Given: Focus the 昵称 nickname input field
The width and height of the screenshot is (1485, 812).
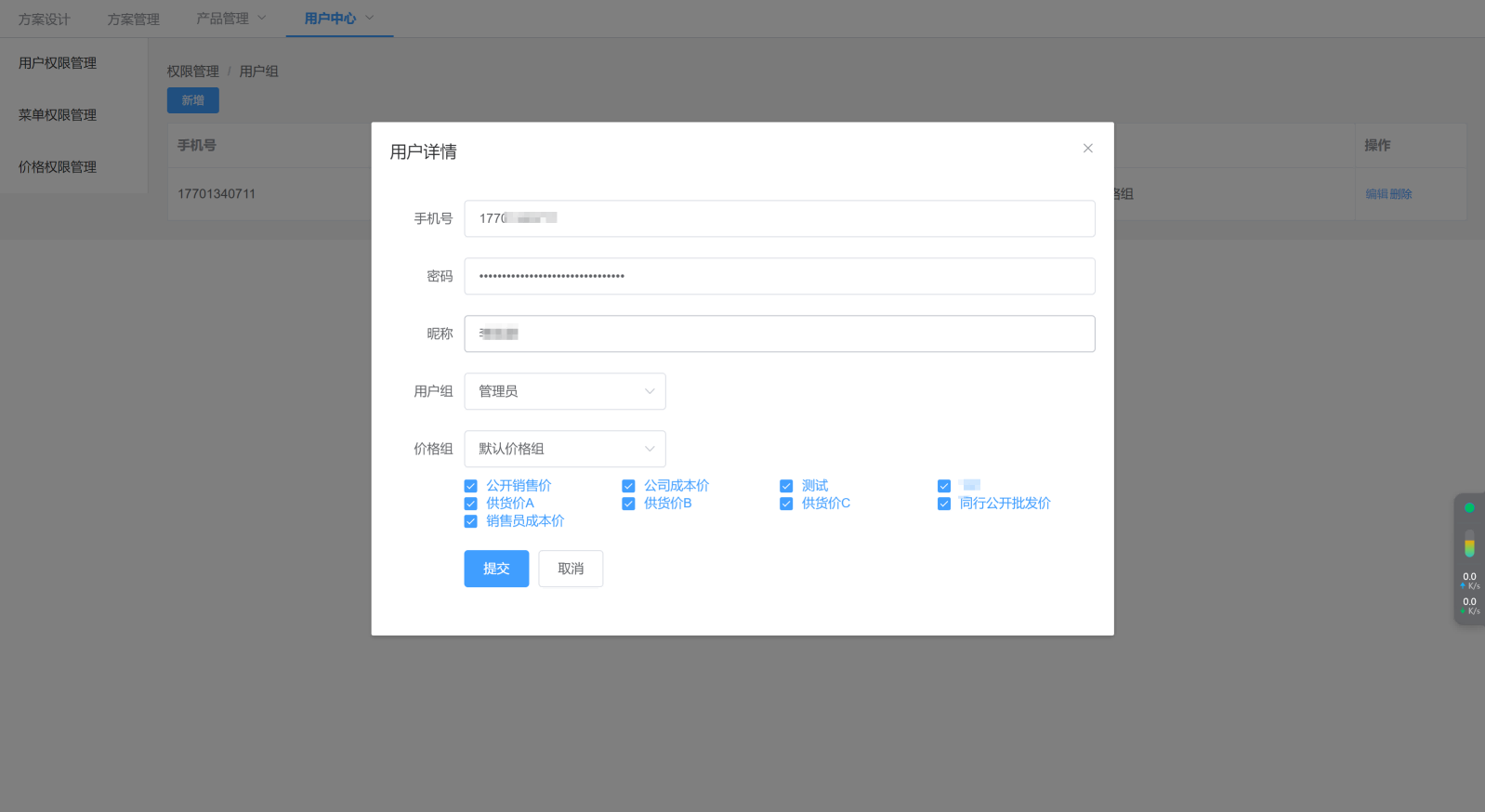Looking at the screenshot, I should tap(779, 334).
